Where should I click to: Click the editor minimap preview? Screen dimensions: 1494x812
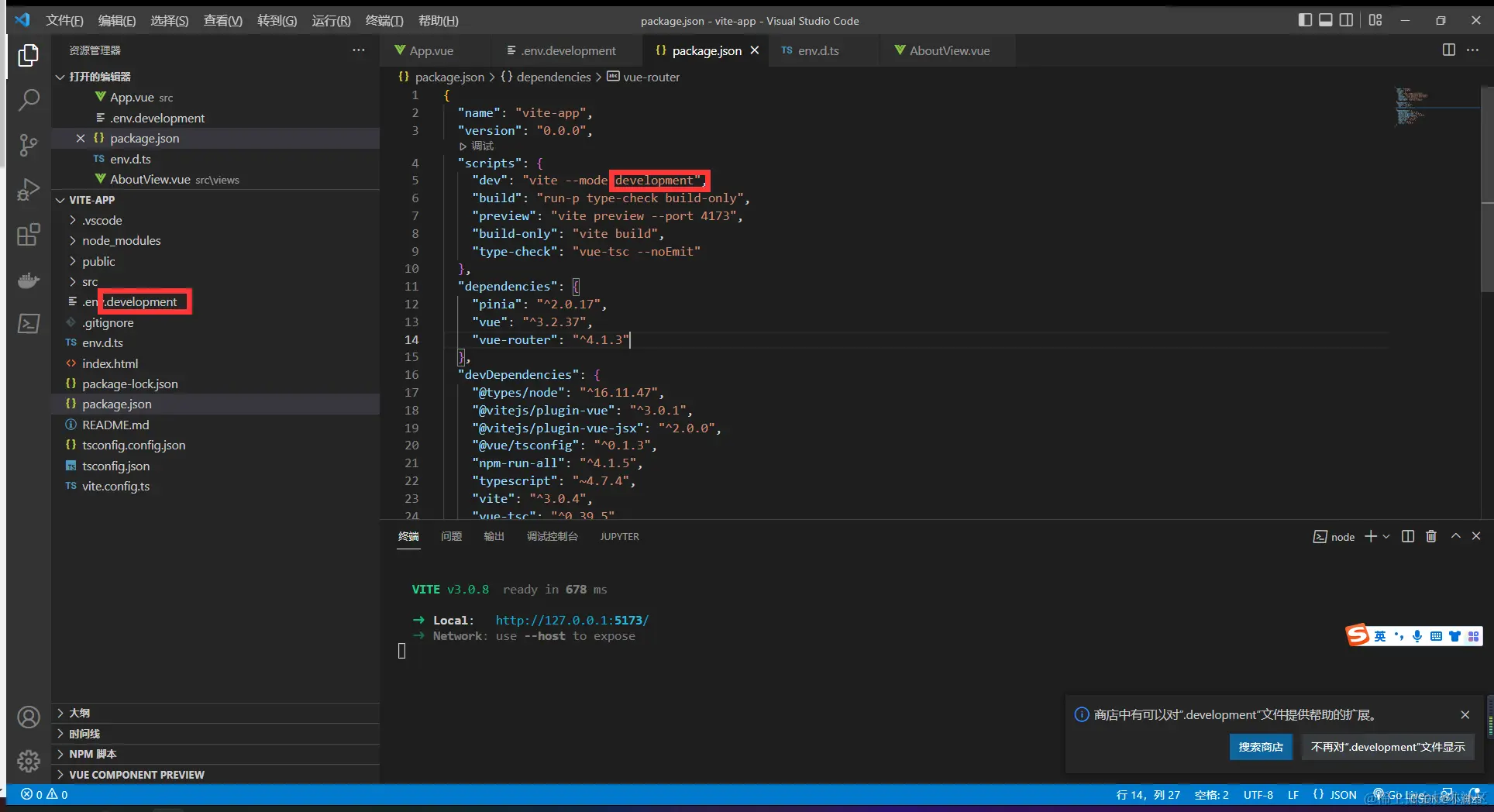1412,107
